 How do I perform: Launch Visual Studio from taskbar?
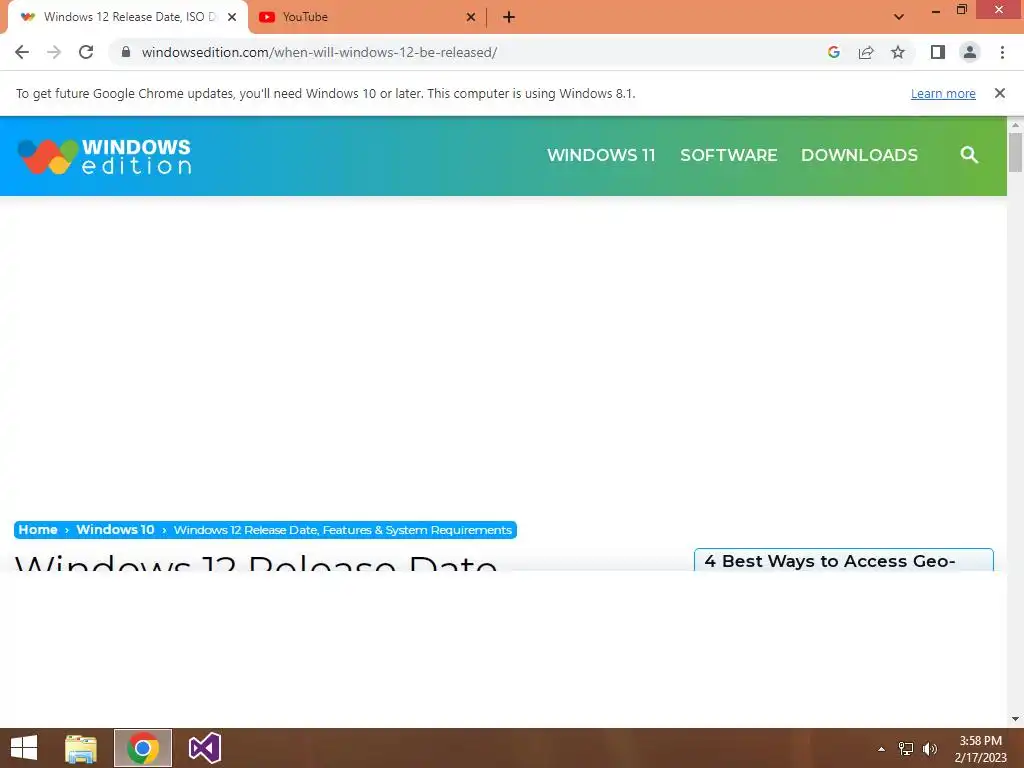[204, 748]
